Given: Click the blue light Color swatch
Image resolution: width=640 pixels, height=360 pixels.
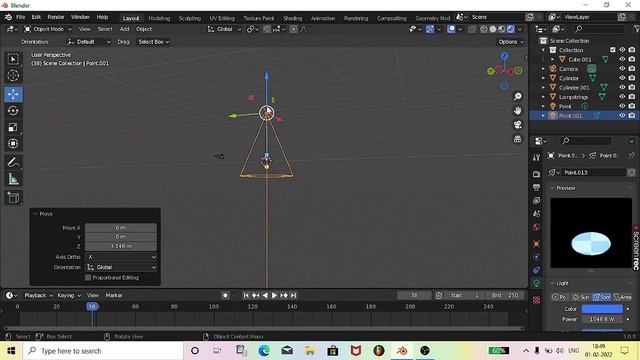Looking at the screenshot, I should (x=602, y=309).
